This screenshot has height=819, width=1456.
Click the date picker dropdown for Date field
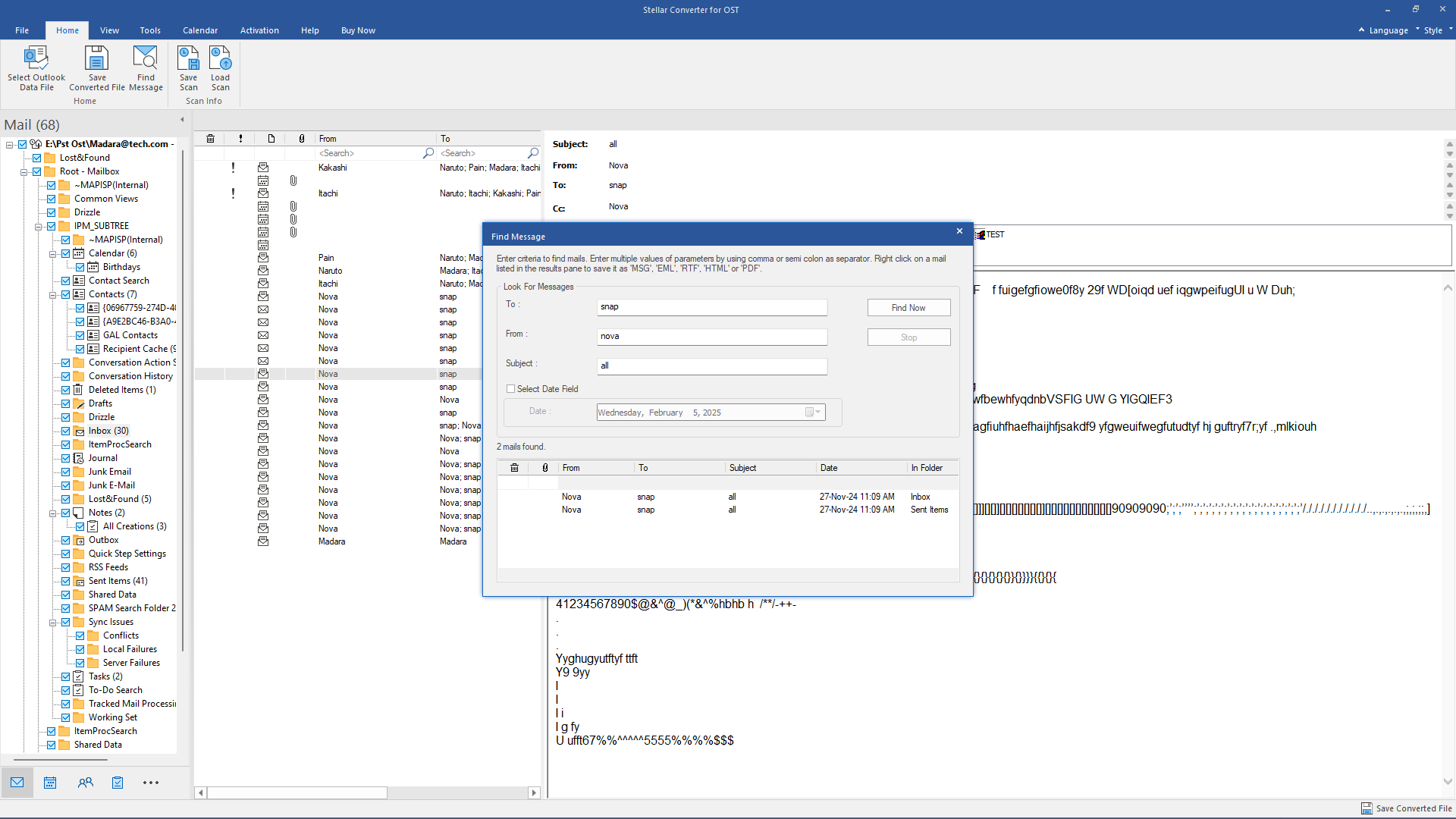pos(819,412)
